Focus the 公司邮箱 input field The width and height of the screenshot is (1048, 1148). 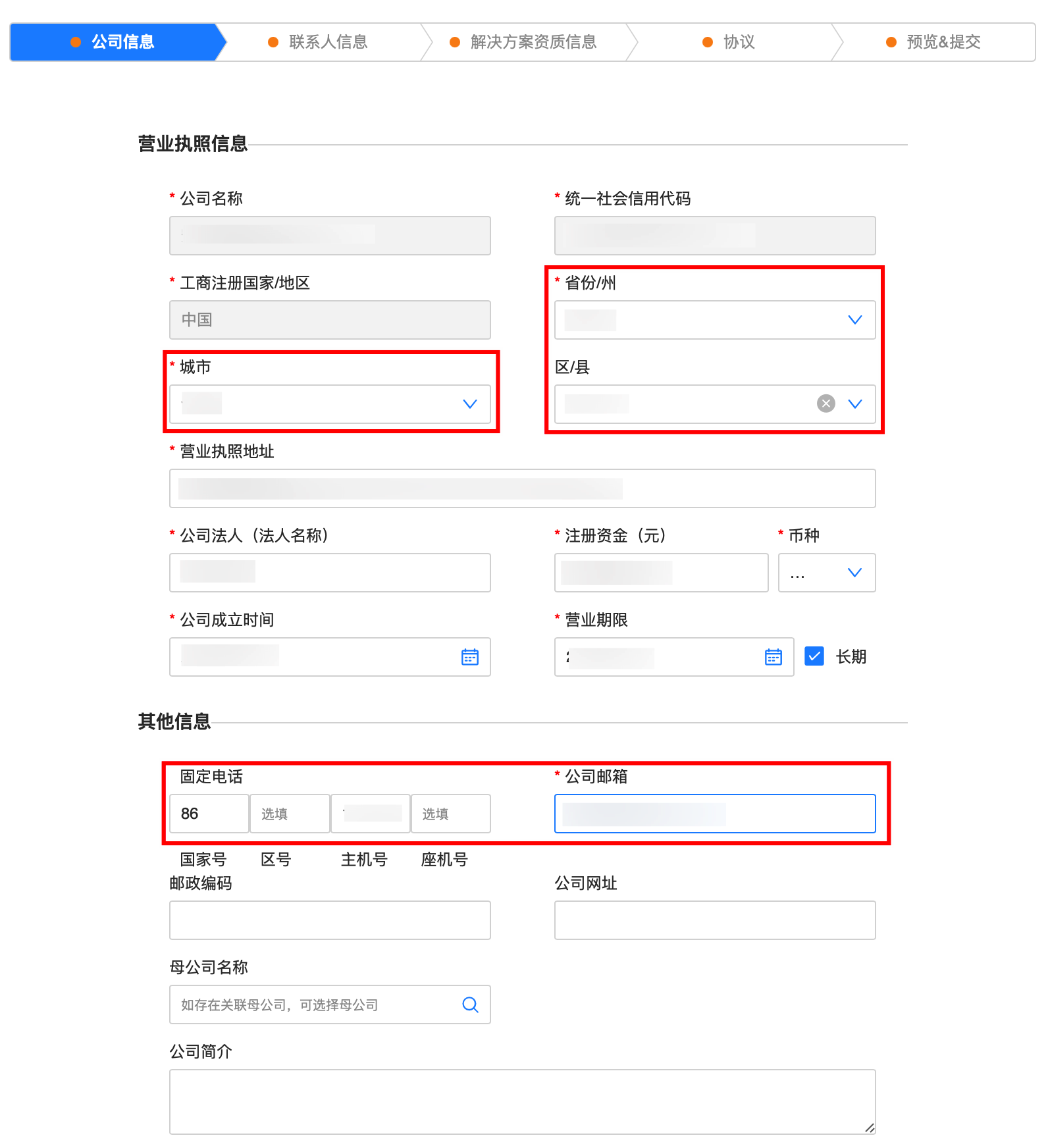point(715,814)
